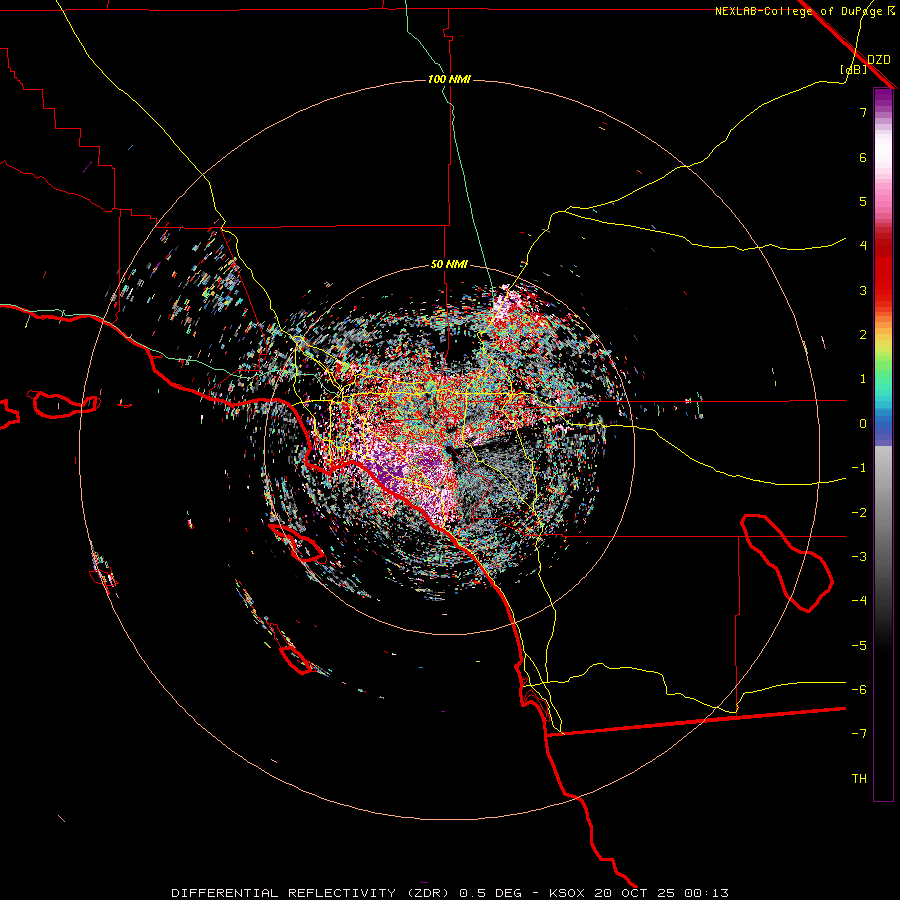
Task: Click the 50 NMI range ring label
Action: coord(449,265)
